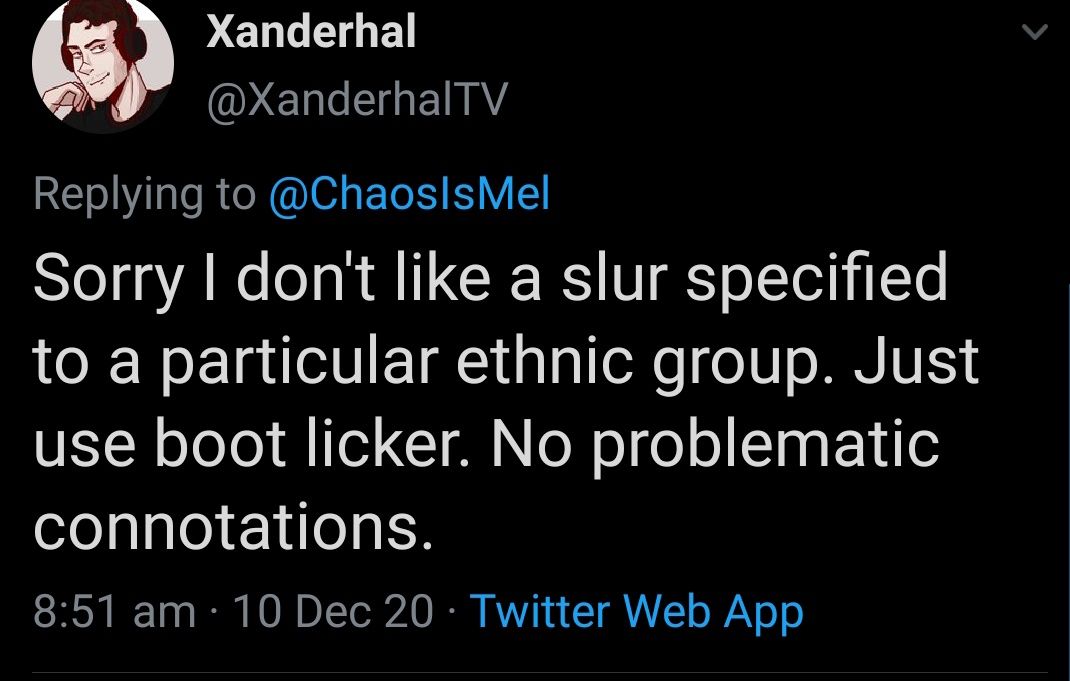
Task: Click the 8:51 am timestamp
Action: [x=114, y=611]
